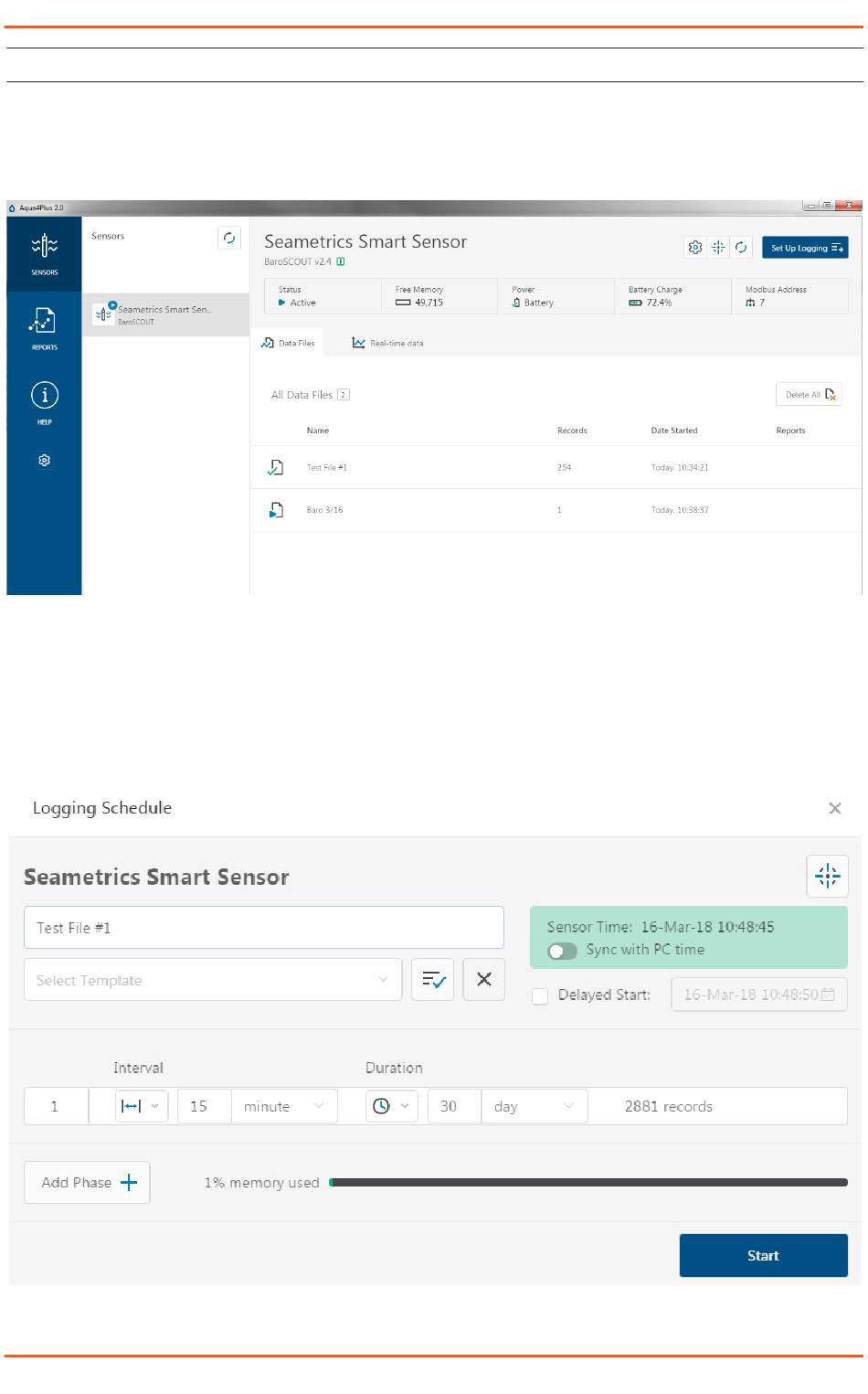This screenshot has height=1394, width=868.
Task: Click the memory used progress bar
Action: click(x=588, y=1183)
